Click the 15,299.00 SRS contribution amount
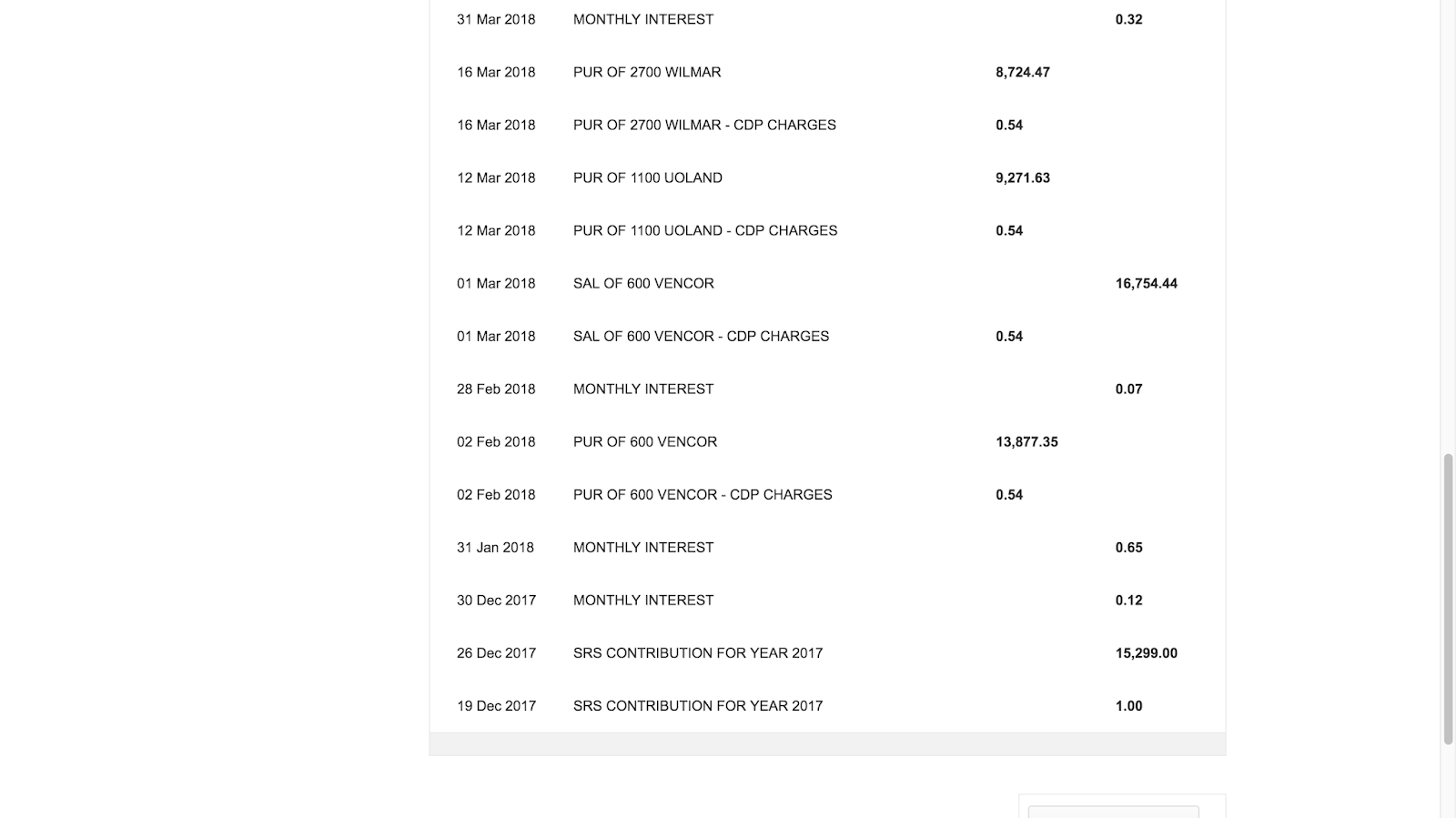Image resolution: width=1456 pixels, height=818 pixels. (1146, 652)
